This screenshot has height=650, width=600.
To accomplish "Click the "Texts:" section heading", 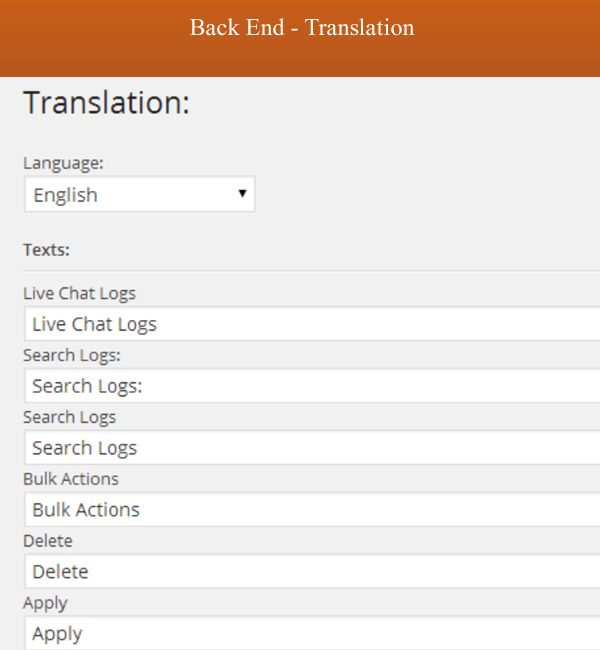I will pos(46,250).
